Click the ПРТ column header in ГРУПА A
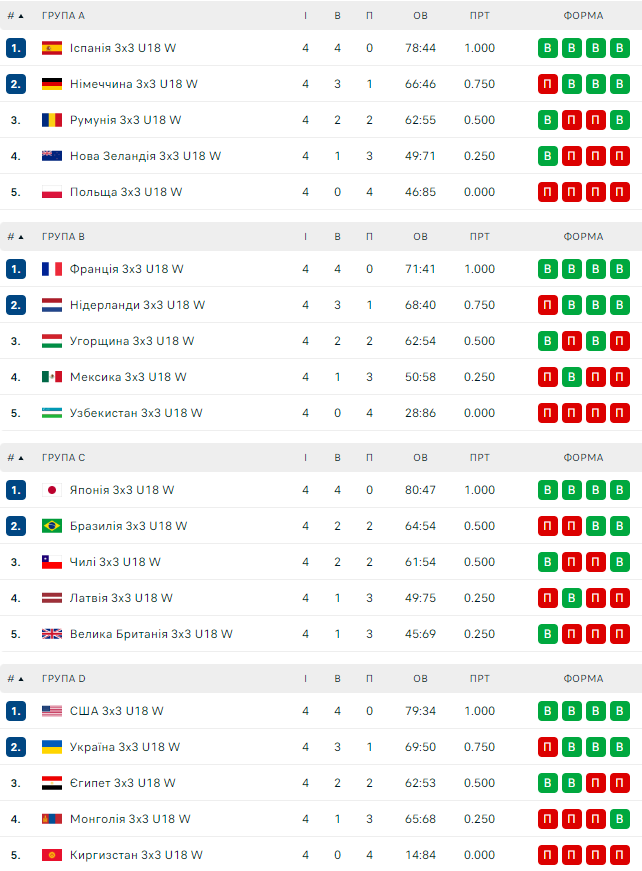Image resolution: width=642 pixels, height=871 pixels. [x=479, y=16]
